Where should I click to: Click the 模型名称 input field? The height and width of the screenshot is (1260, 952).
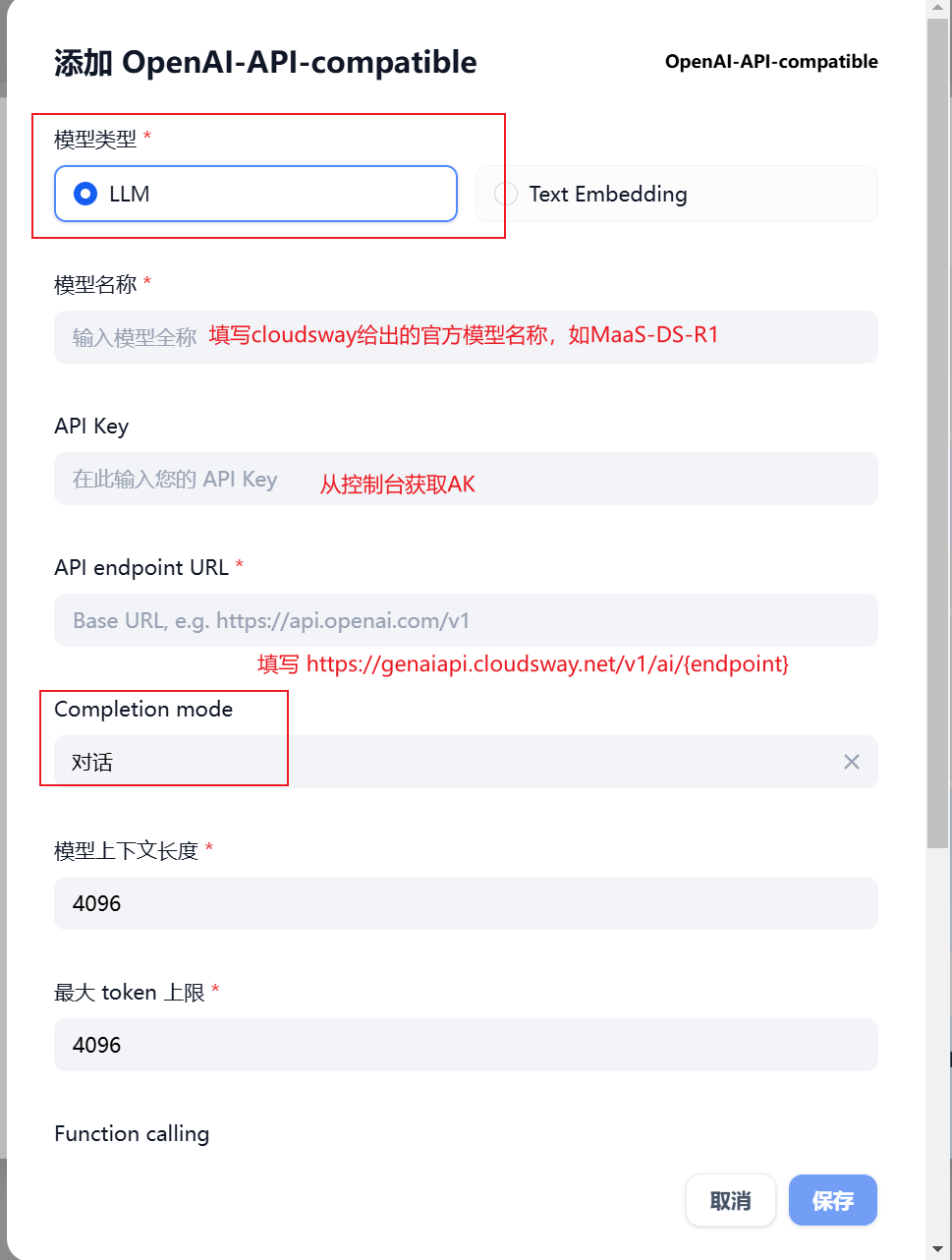coord(466,337)
